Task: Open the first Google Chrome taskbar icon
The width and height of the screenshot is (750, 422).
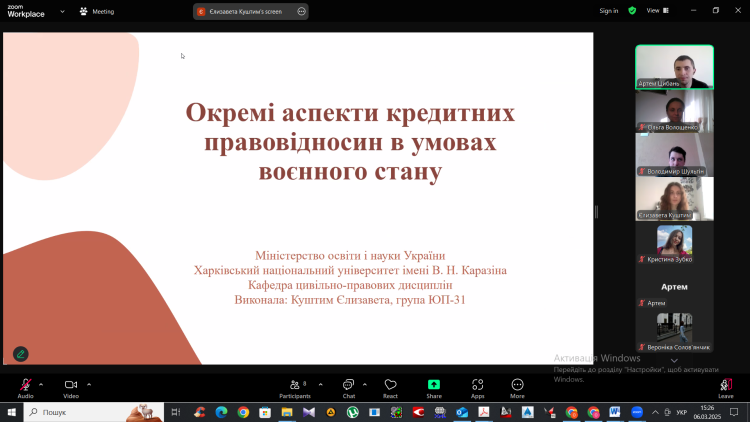Action: pos(243,412)
